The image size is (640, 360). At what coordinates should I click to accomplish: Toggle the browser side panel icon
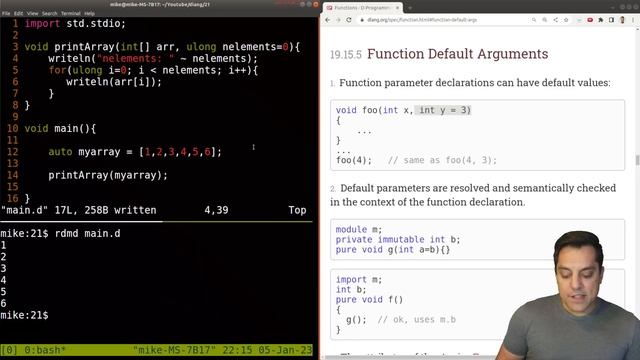click(x=611, y=20)
